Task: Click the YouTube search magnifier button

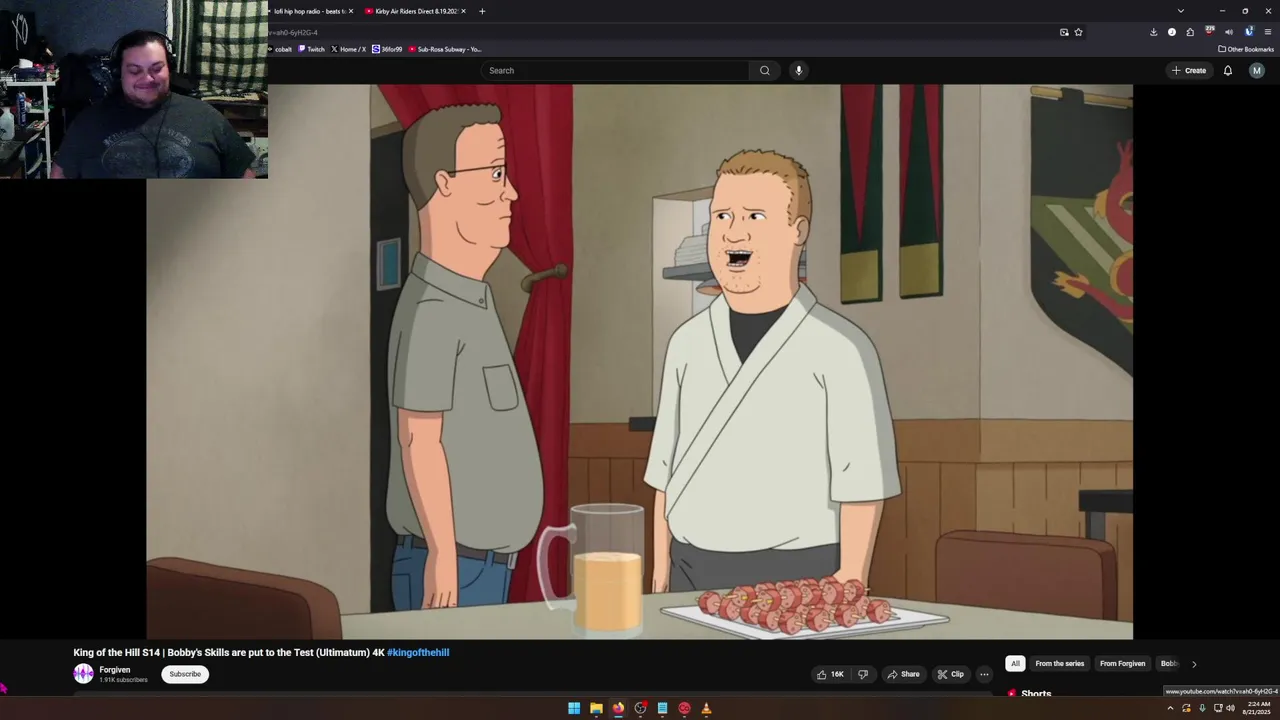Action: (765, 70)
